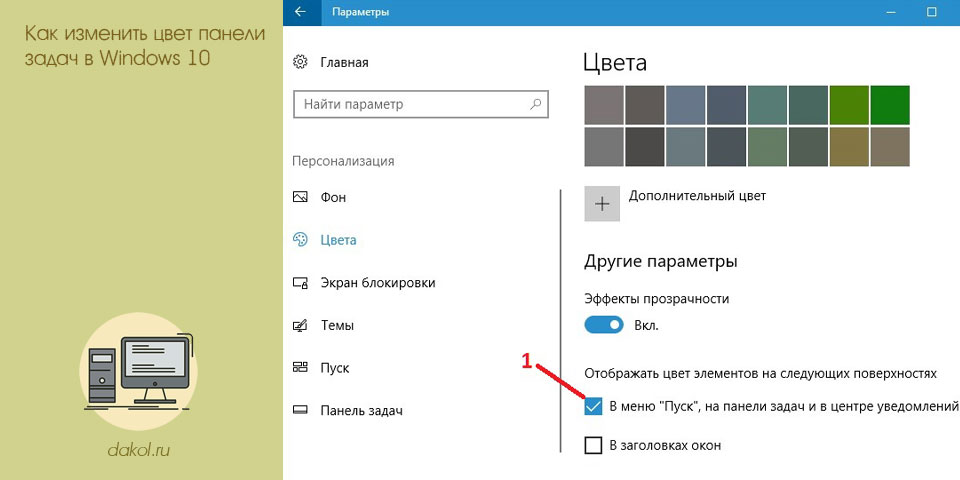Click the Темы brush icon in the sidebar
960x480 pixels.
[x=300, y=326]
